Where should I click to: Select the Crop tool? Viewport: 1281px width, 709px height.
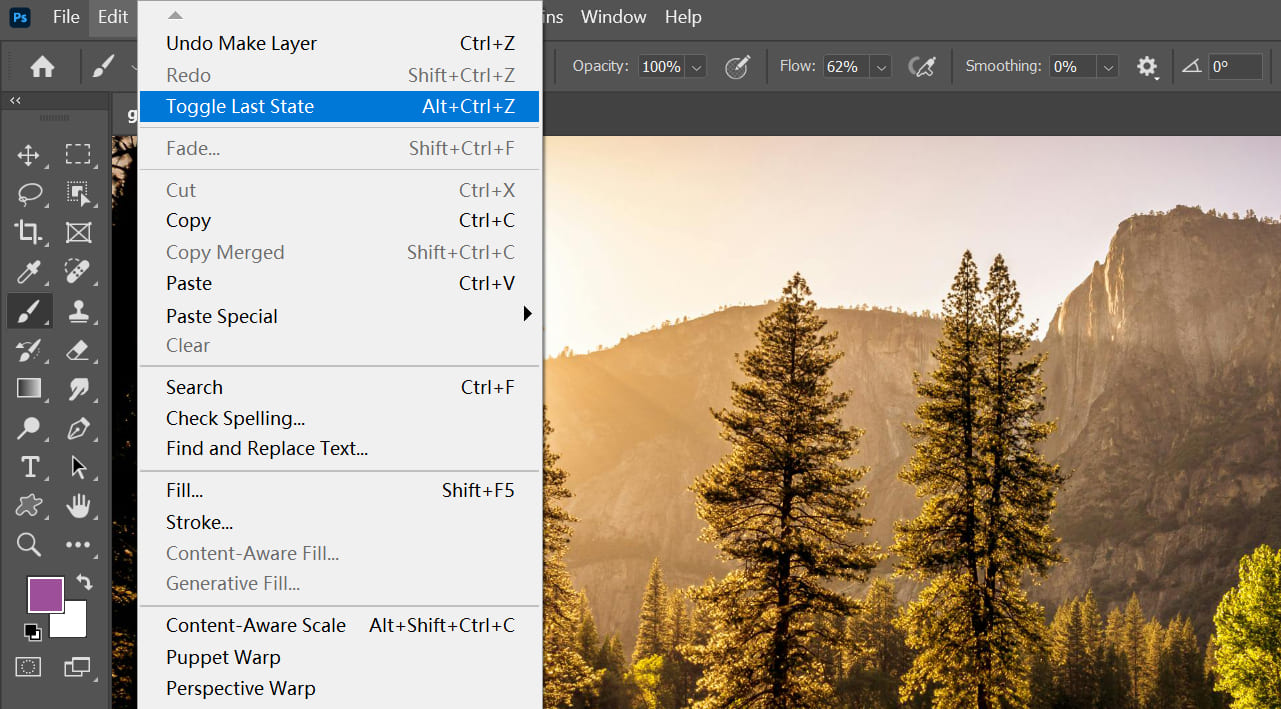tap(29, 233)
